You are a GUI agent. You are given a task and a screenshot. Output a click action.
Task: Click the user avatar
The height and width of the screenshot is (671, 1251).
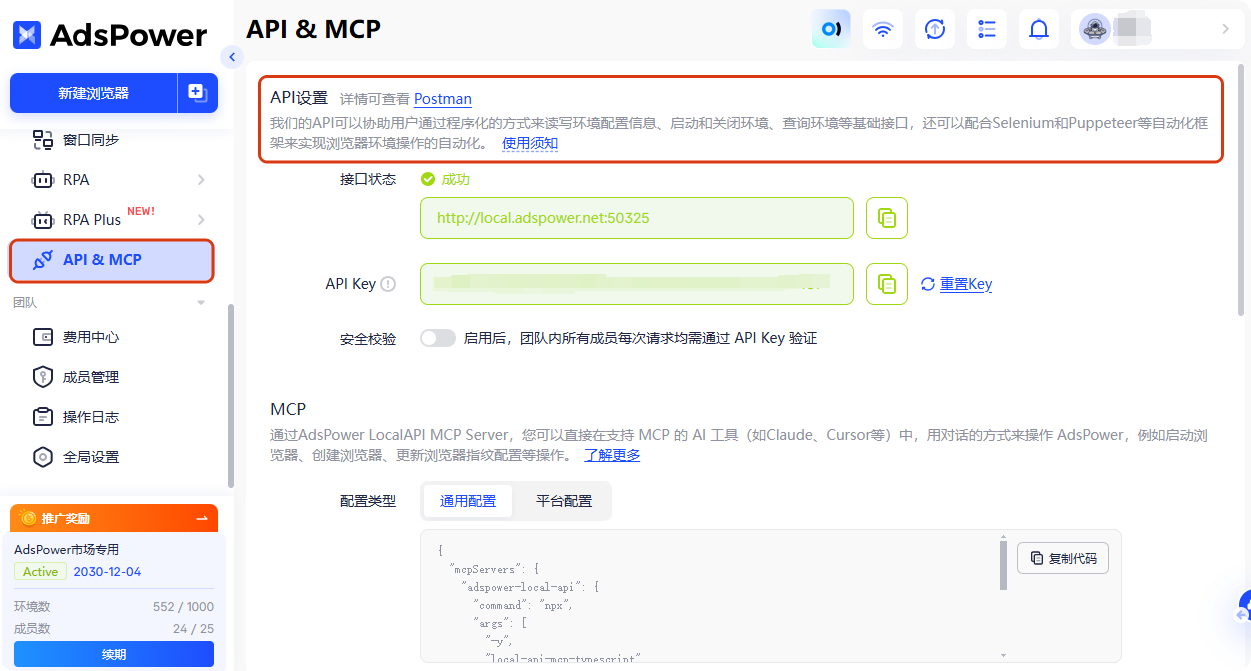1095,29
